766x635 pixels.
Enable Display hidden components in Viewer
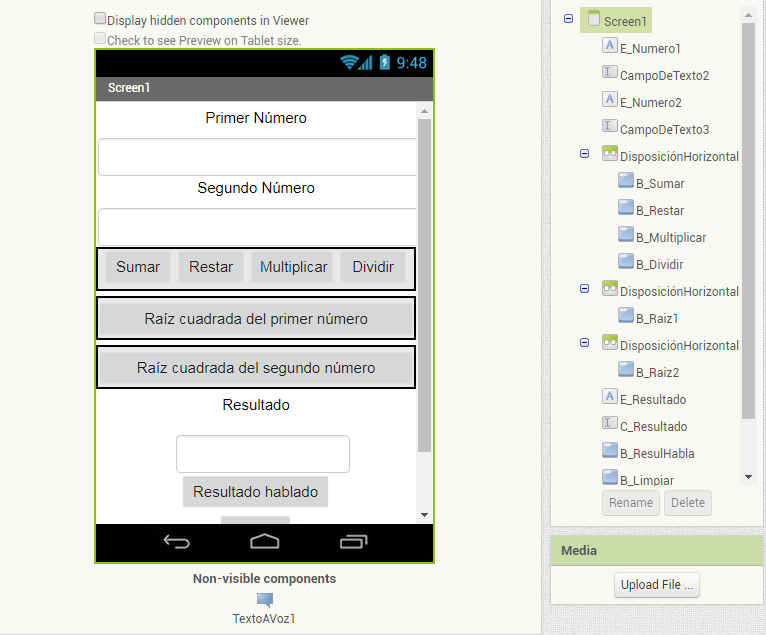[x=100, y=19]
